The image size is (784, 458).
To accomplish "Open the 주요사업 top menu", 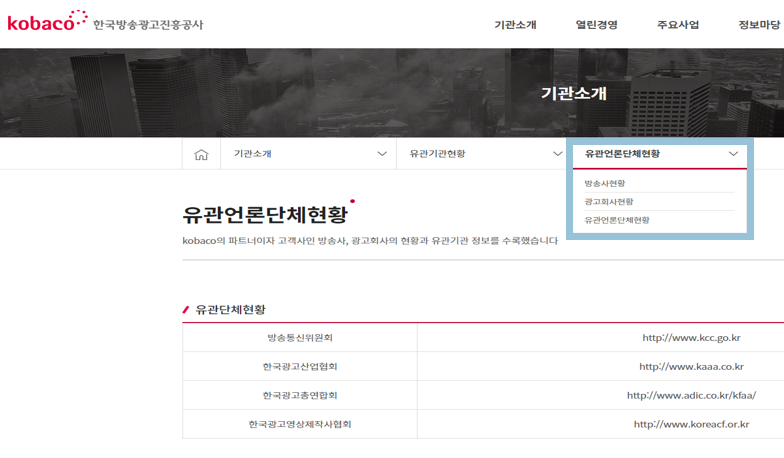I will (678, 24).
